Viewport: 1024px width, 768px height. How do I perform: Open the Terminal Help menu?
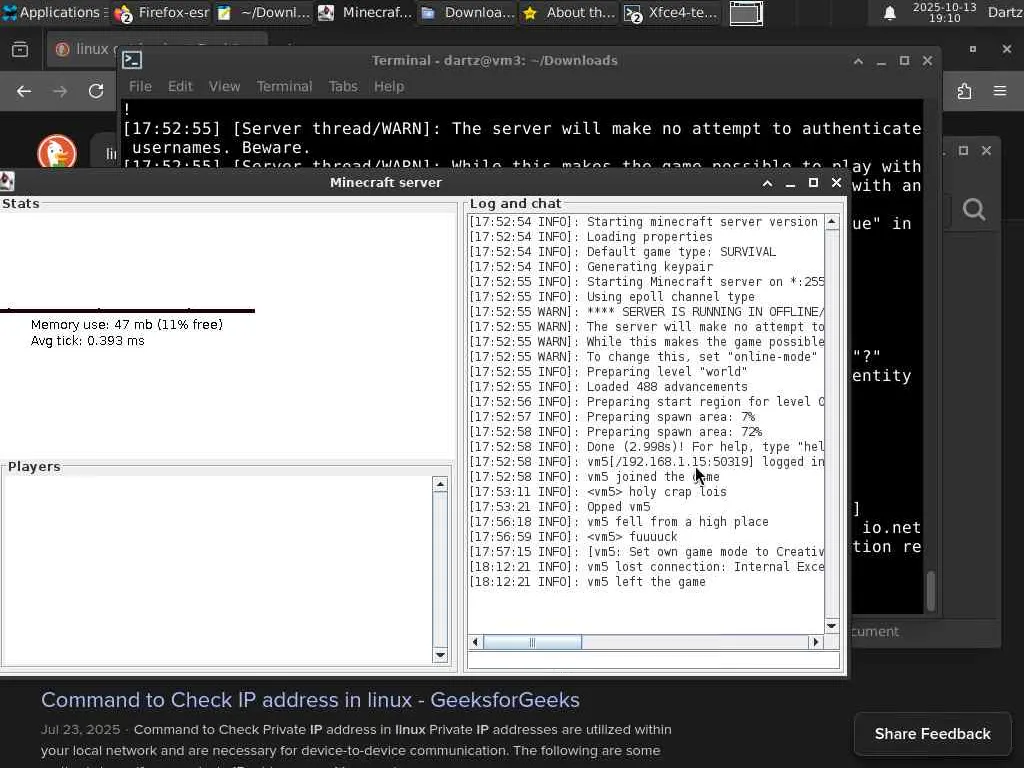[389, 86]
